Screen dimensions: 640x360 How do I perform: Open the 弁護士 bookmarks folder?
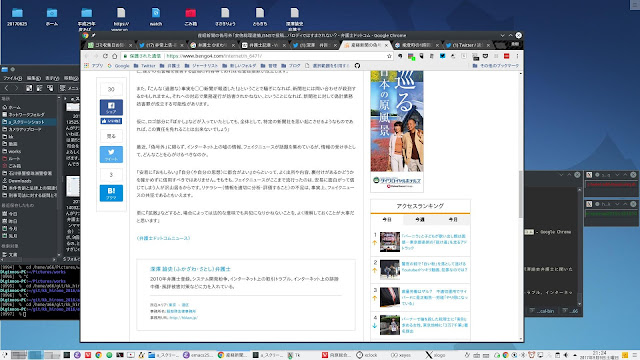click(x=170, y=65)
